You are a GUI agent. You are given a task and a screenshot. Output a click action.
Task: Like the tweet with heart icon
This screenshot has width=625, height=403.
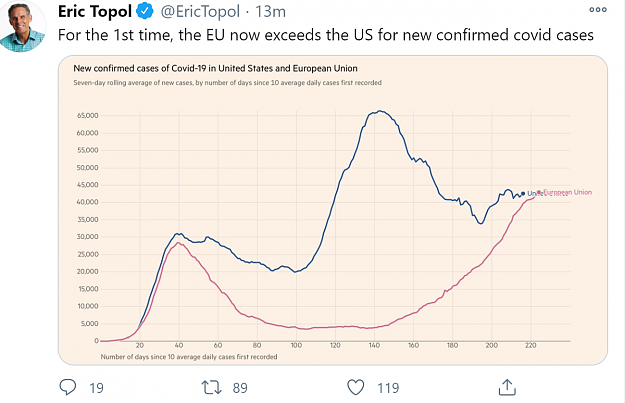(x=356, y=387)
